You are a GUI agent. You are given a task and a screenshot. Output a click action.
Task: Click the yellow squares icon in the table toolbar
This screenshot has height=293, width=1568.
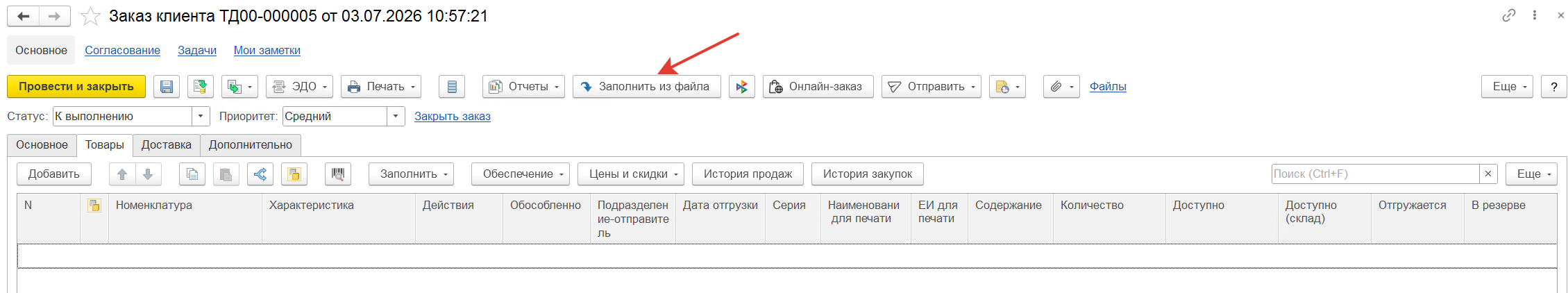(x=294, y=174)
